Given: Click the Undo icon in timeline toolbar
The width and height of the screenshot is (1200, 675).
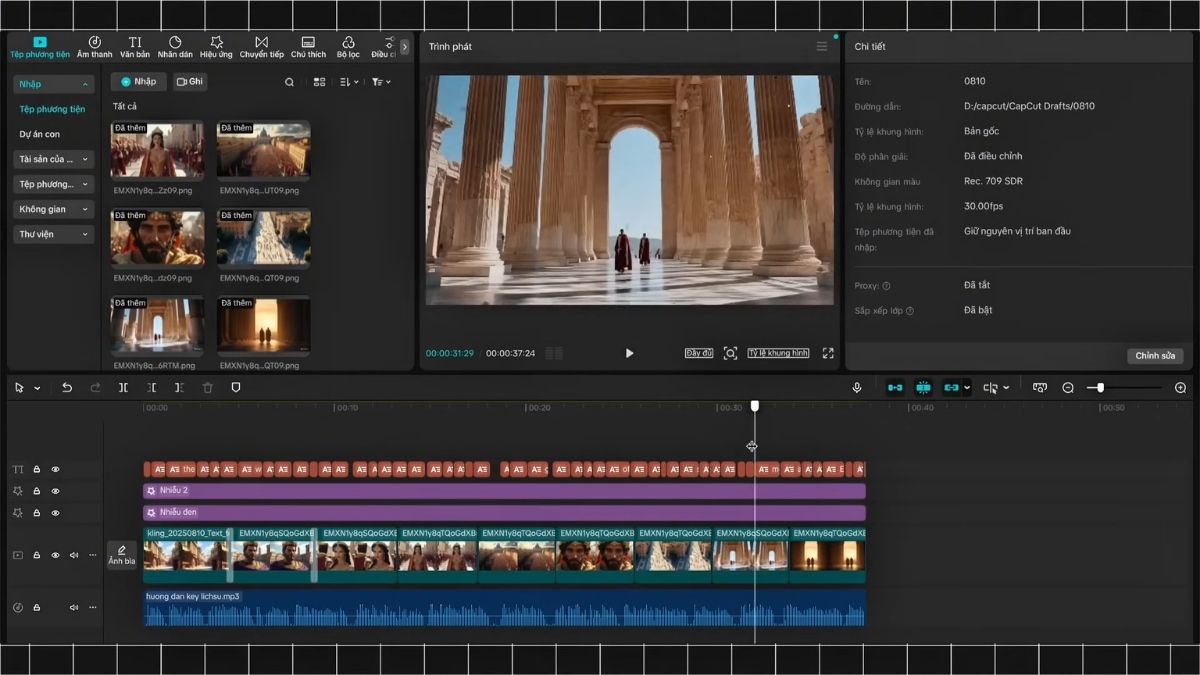Looking at the screenshot, I should [66, 387].
